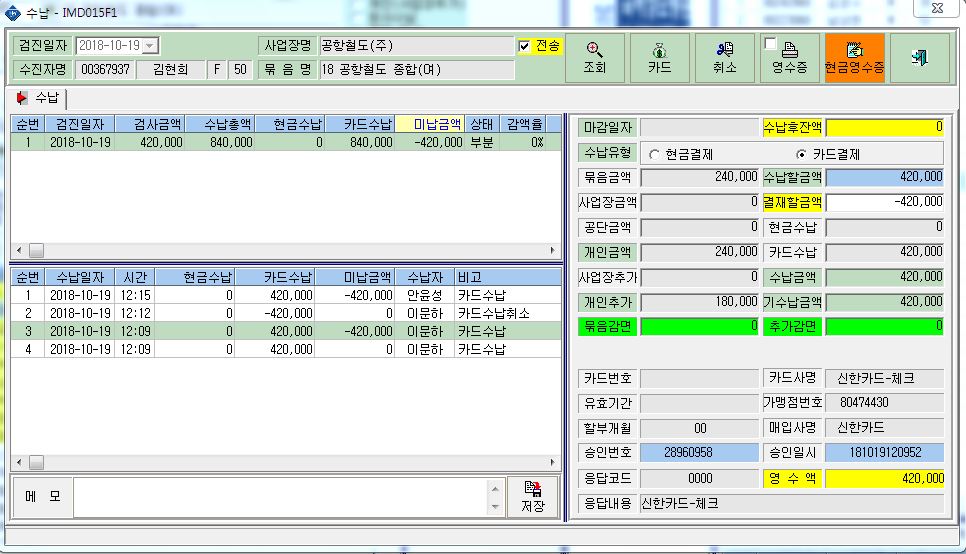This screenshot has height=554, width=966.
Task: Tick the checkbox beside 영수증
Action: 770,44
